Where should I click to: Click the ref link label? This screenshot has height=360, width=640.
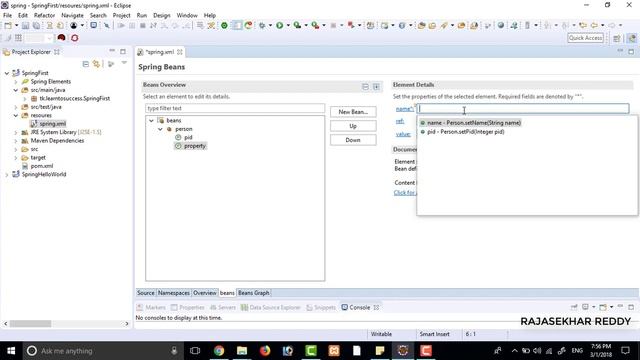point(400,121)
